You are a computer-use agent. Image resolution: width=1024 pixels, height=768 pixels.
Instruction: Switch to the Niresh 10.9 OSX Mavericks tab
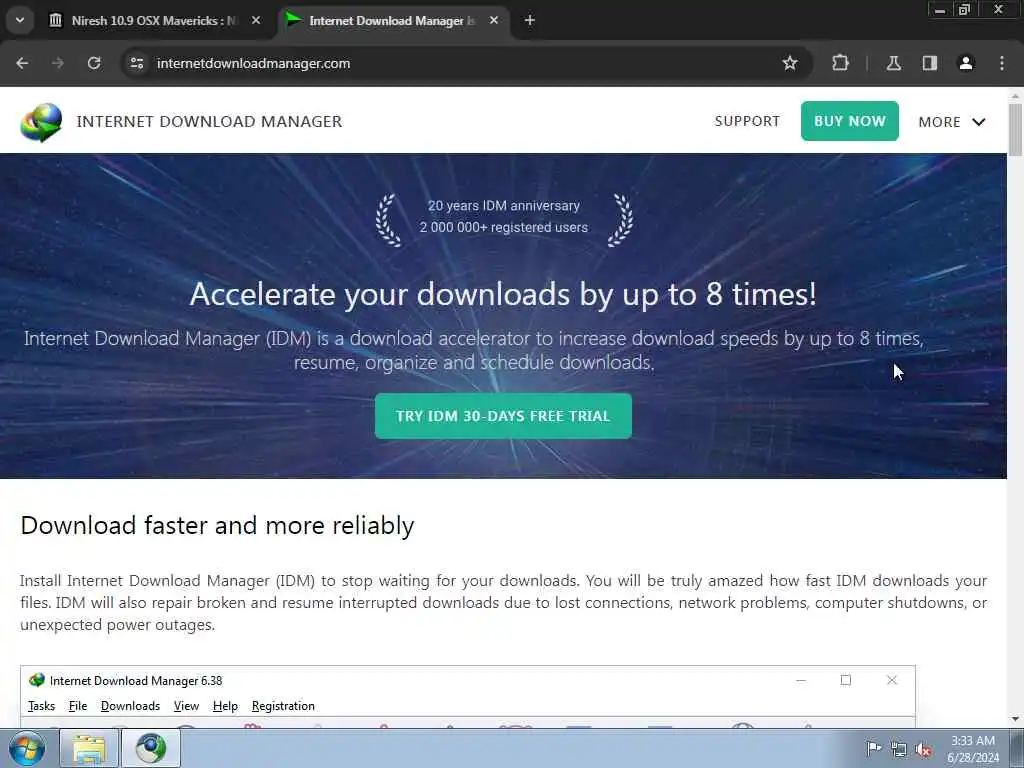tap(154, 21)
